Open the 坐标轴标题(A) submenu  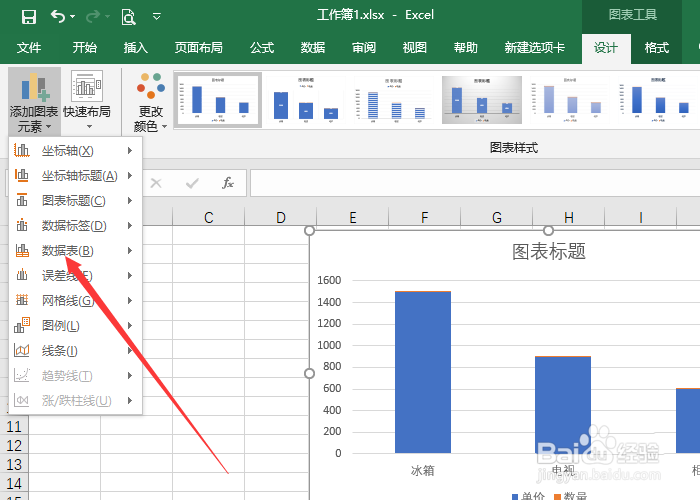(75, 176)
